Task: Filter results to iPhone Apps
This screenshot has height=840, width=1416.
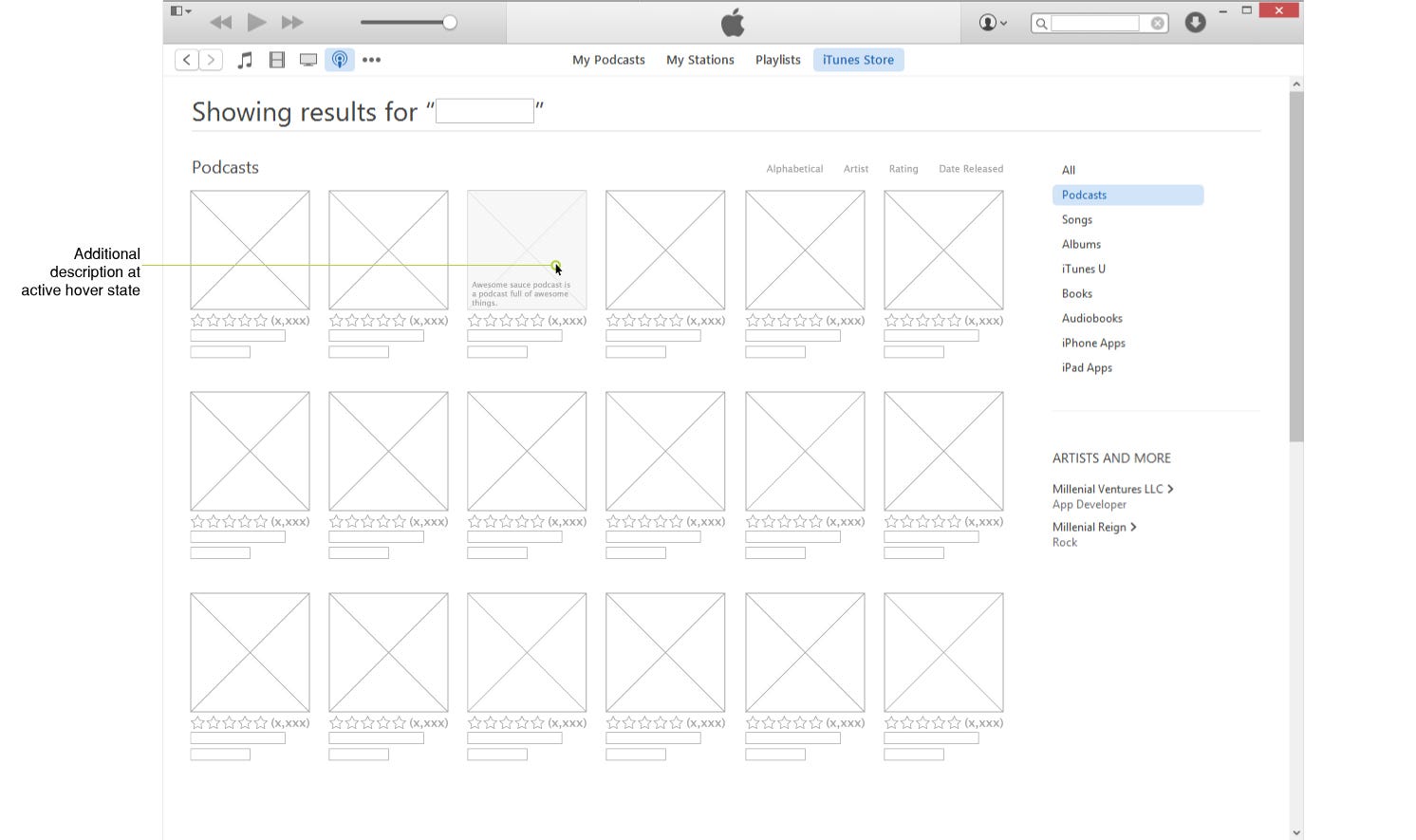Action: [1093, 343]
